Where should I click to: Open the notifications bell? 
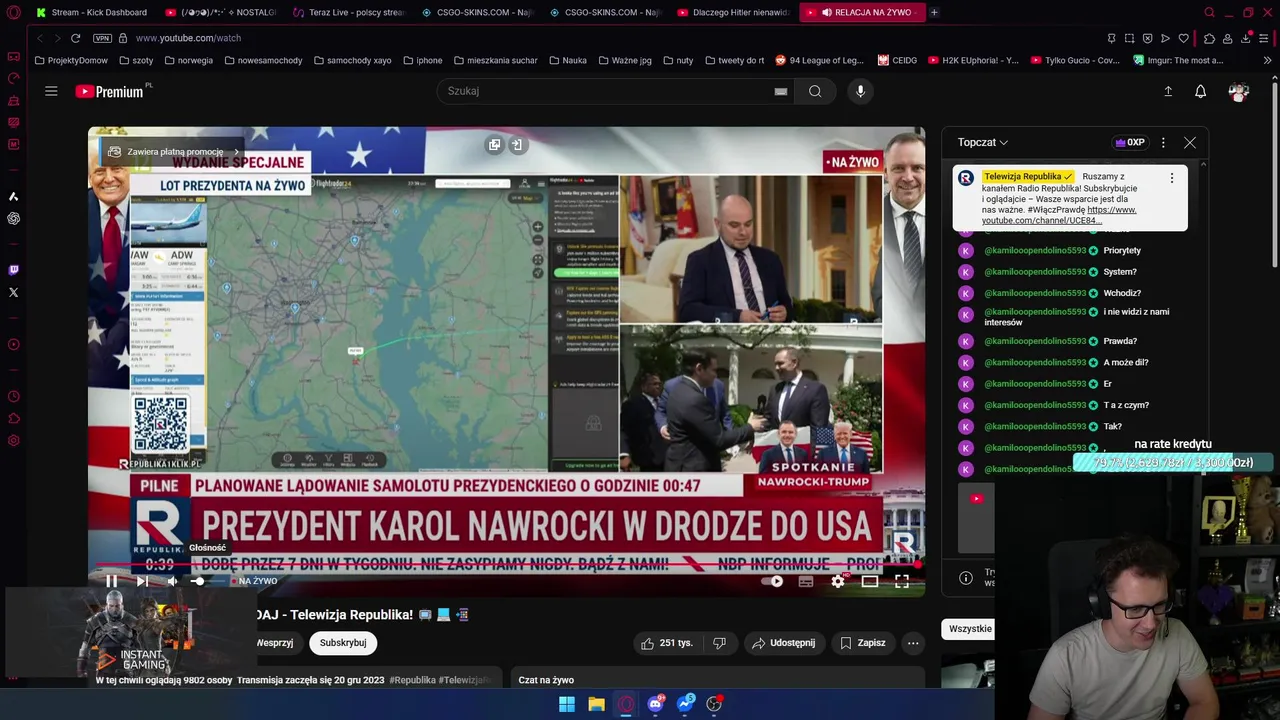pyautogui.click(x=1201, y=91)
